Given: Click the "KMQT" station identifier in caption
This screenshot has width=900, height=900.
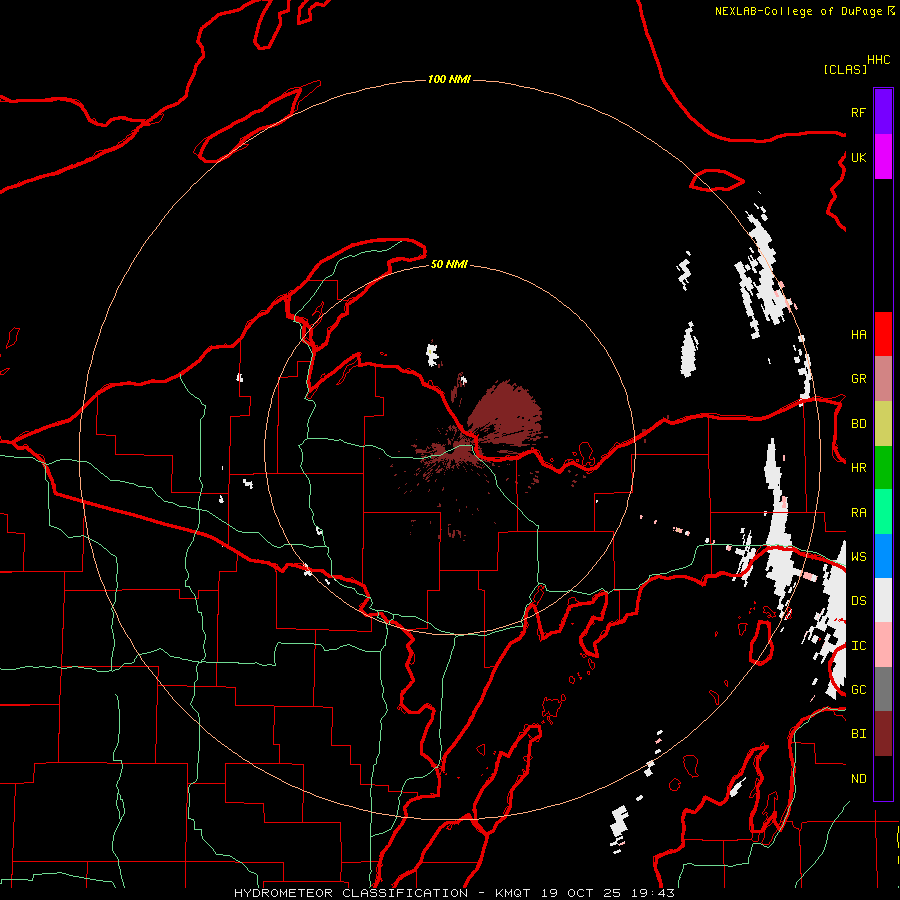Looking at the screenshot, I should pyautogui.click(x=513, y=893).
